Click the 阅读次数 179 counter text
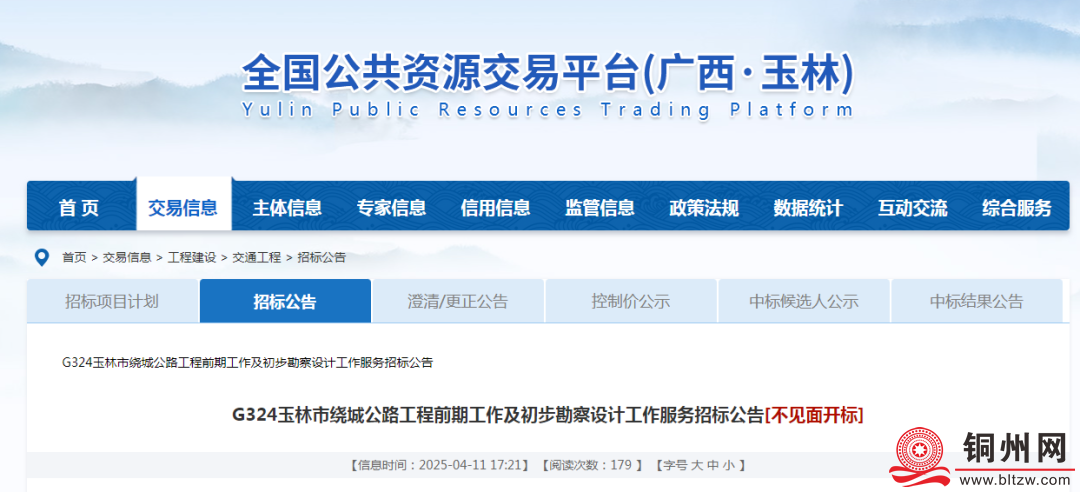1080x492 pixels. 593,465
